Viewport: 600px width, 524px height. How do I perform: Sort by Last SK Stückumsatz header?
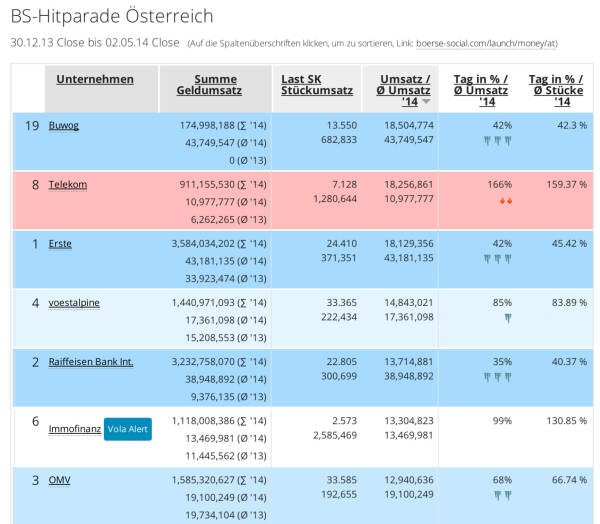[317, 85]
